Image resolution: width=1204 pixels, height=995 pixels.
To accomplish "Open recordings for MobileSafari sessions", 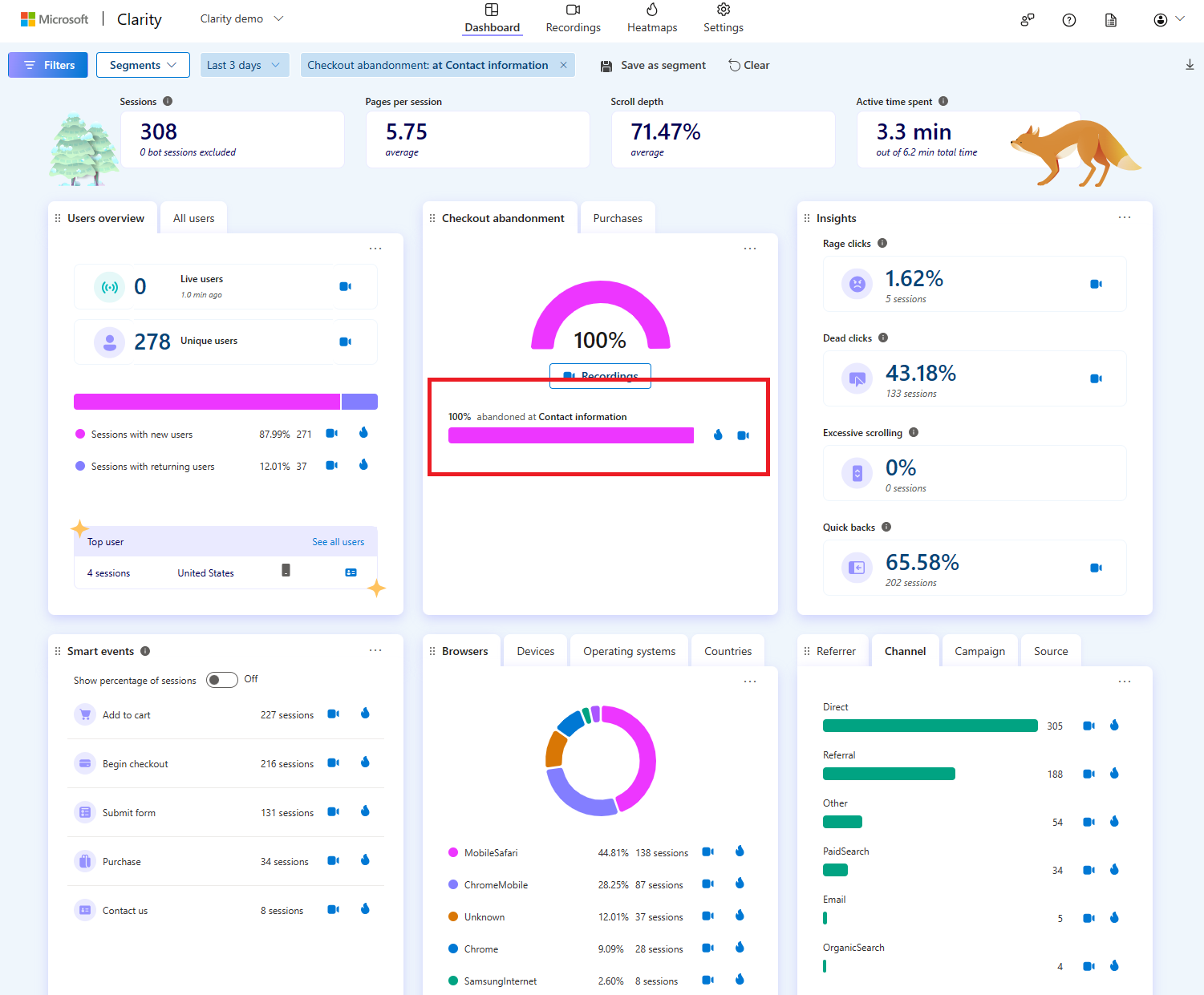I will pos(707,851).
